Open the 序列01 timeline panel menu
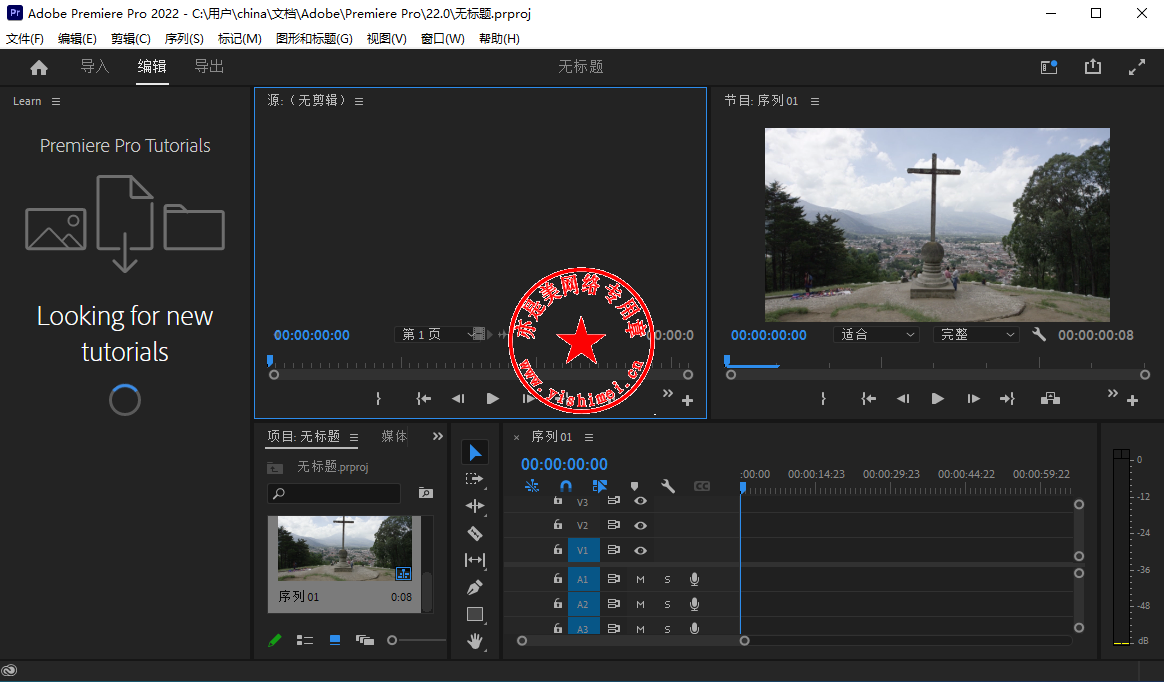 pyautogui.click(x=589, y=437)
